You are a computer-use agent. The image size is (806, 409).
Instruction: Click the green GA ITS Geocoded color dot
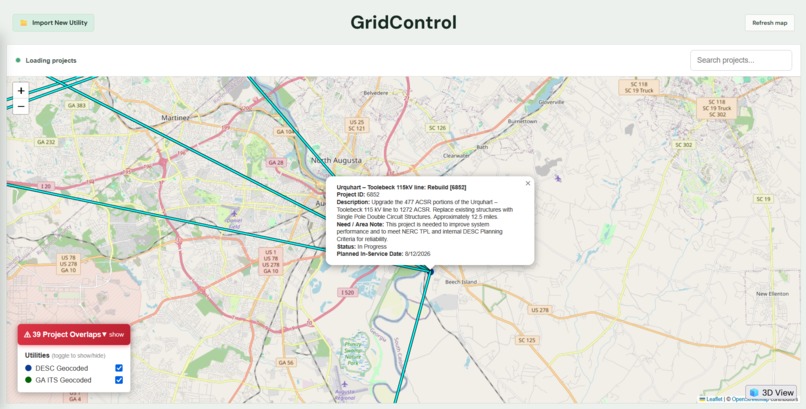pos(28,380)
